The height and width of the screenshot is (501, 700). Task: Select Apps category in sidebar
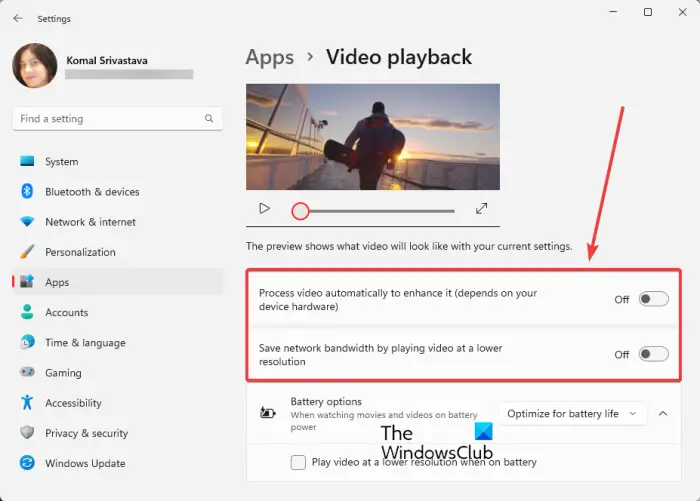(x=118, y=282)
